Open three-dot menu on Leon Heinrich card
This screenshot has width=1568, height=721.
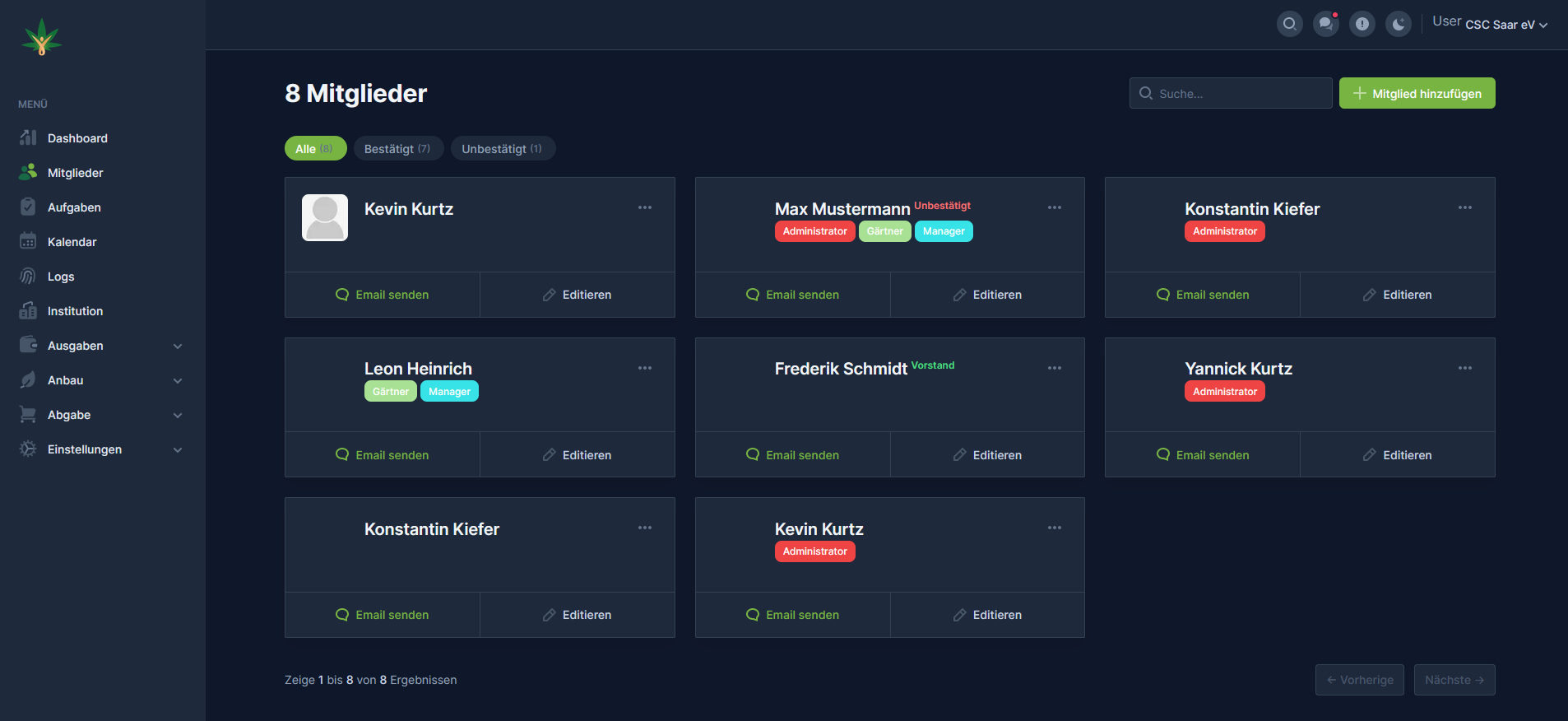click(x=645, y=368)
